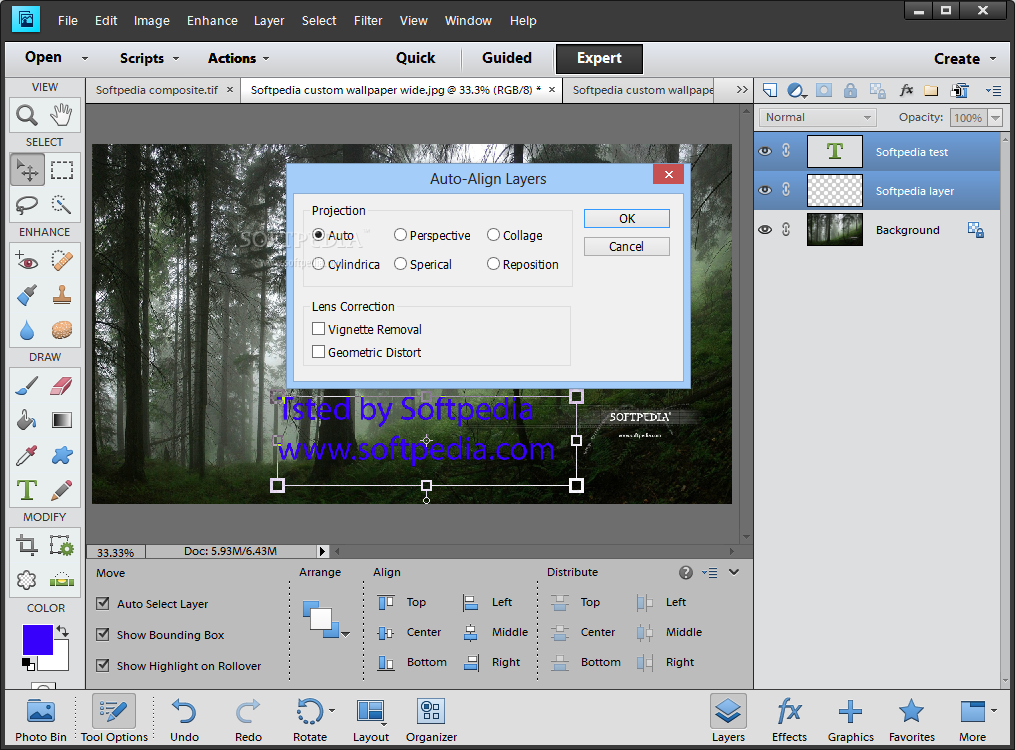1015x750 pixels.
Task: Select the Crop tool
Action: [x=27, y=546]
